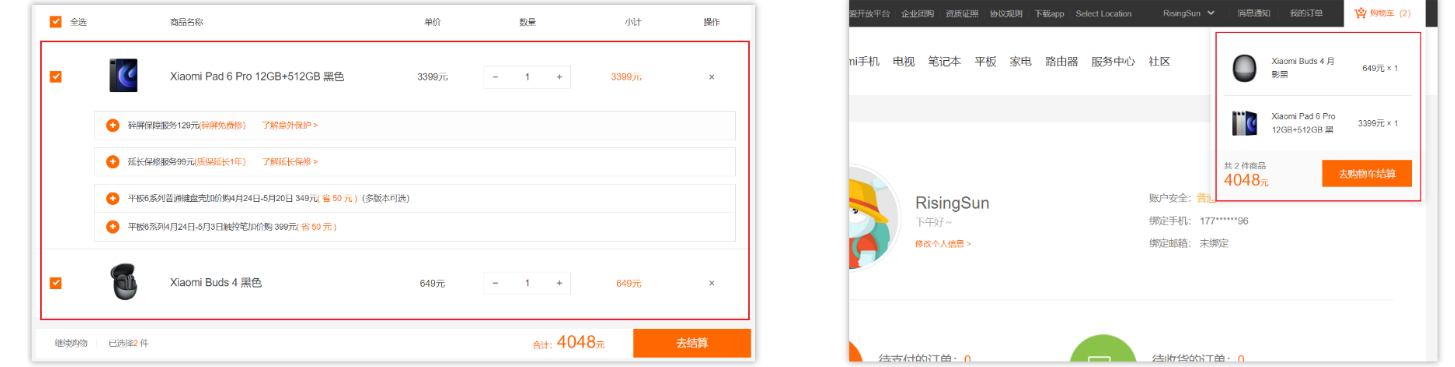Image resolution: width=1455 pixels, height=367 pixels.
Task: Uncheck the Xiaomi Pad 6 Pro item checkbox
Action: 56,77
